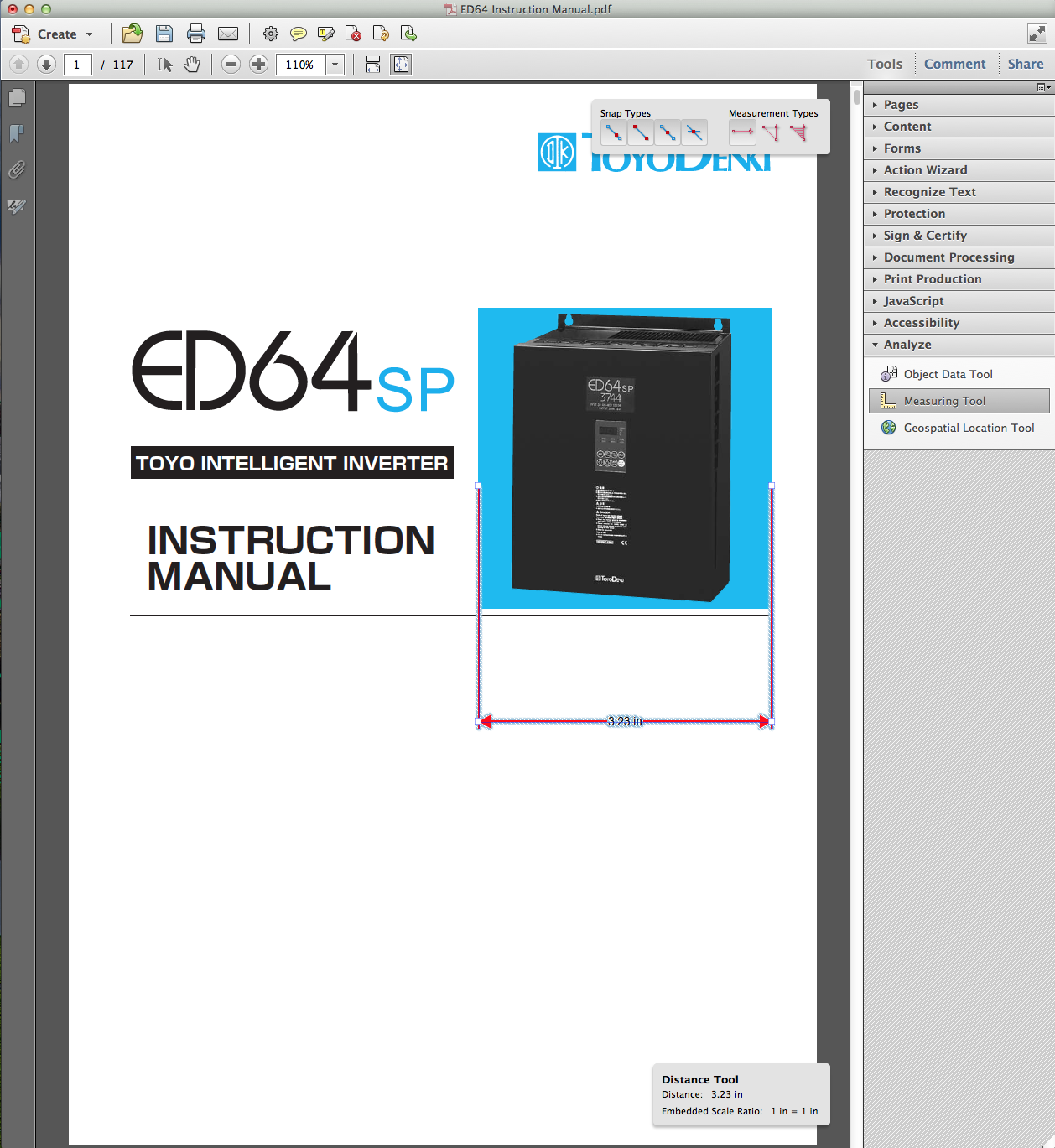Choose the Select text cursor tool

point(164,65)
